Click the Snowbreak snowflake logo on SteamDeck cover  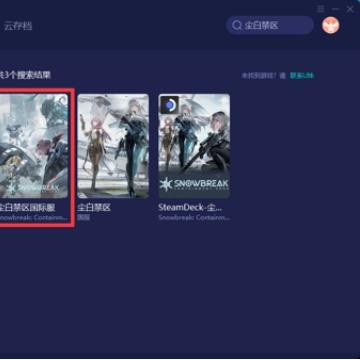pyautogui.click(x=166, y=185)
